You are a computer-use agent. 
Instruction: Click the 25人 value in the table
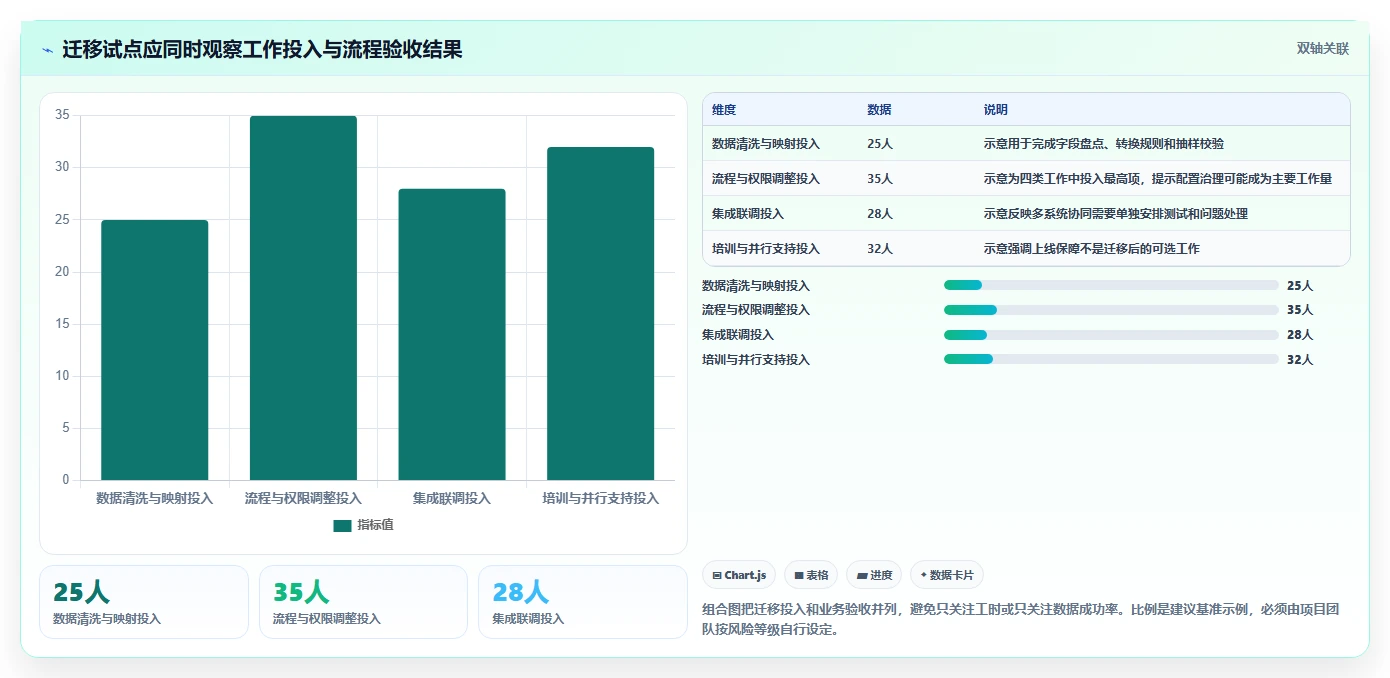(880, 144)
